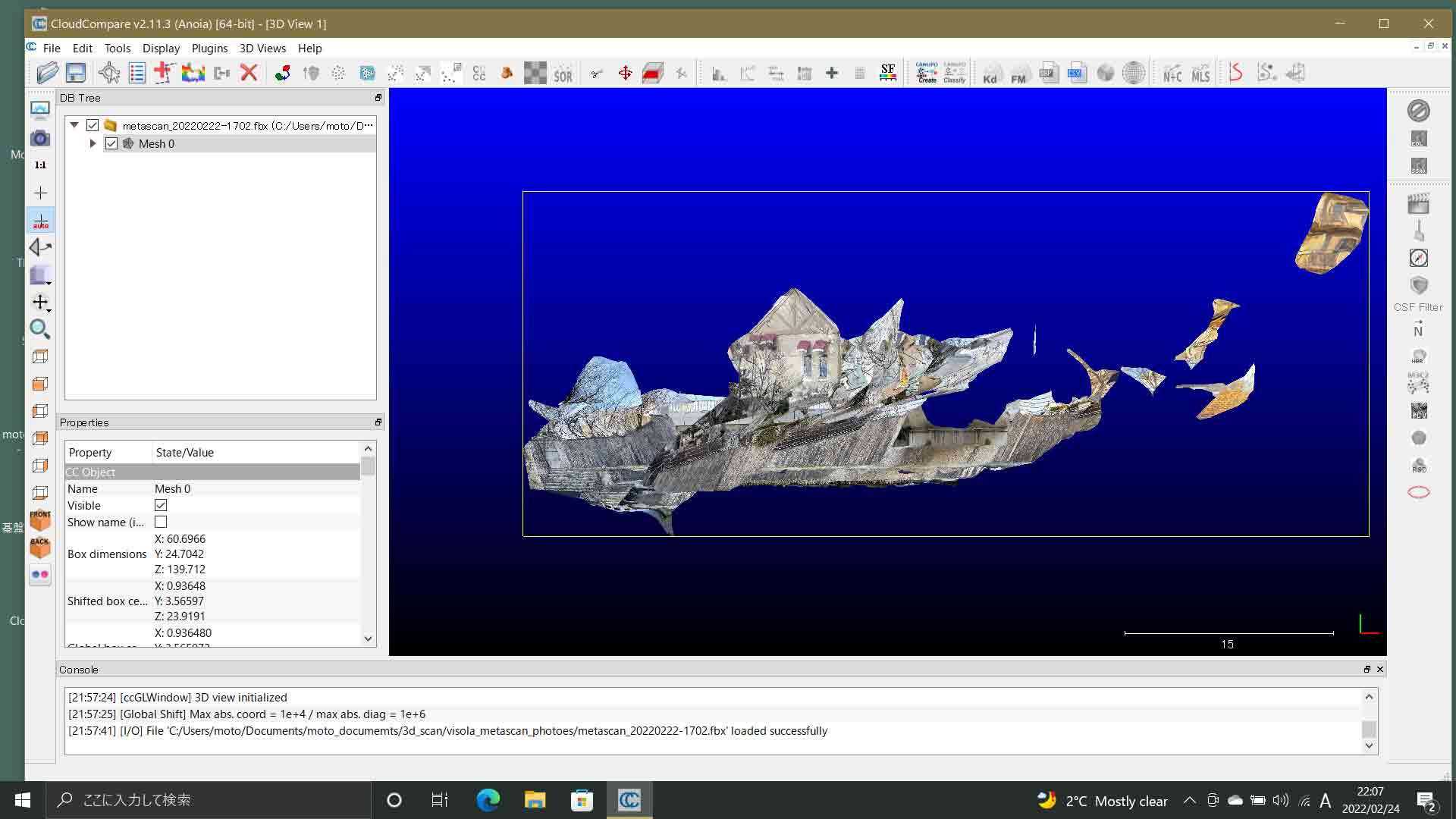Capture a screenshot with the camera icon
1456x819 pixels.
pos(40,137)
